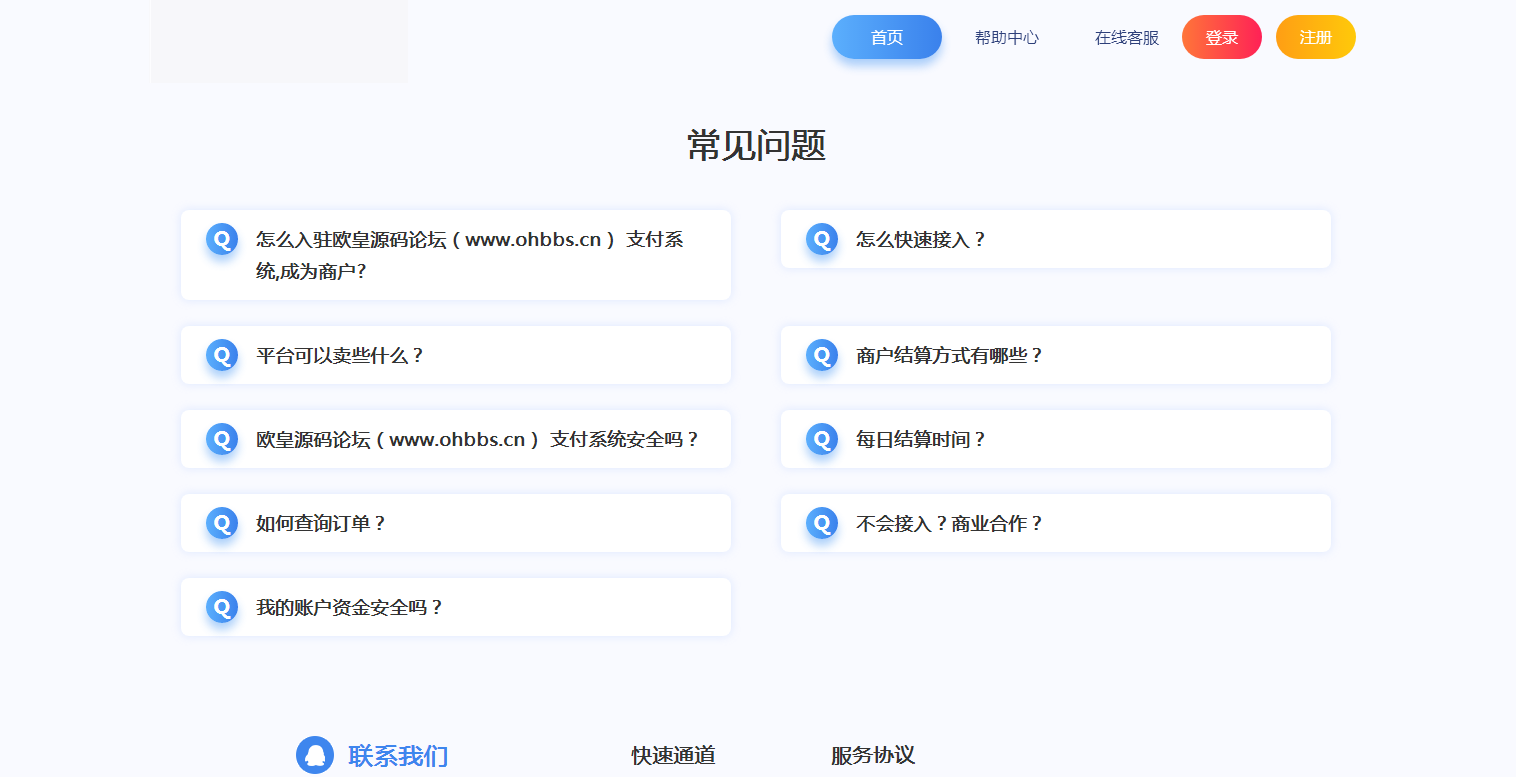This screenshot has width=1516, height=777.
Task: Switch to the 首页 navigation tab
Action: pos(886,37)
